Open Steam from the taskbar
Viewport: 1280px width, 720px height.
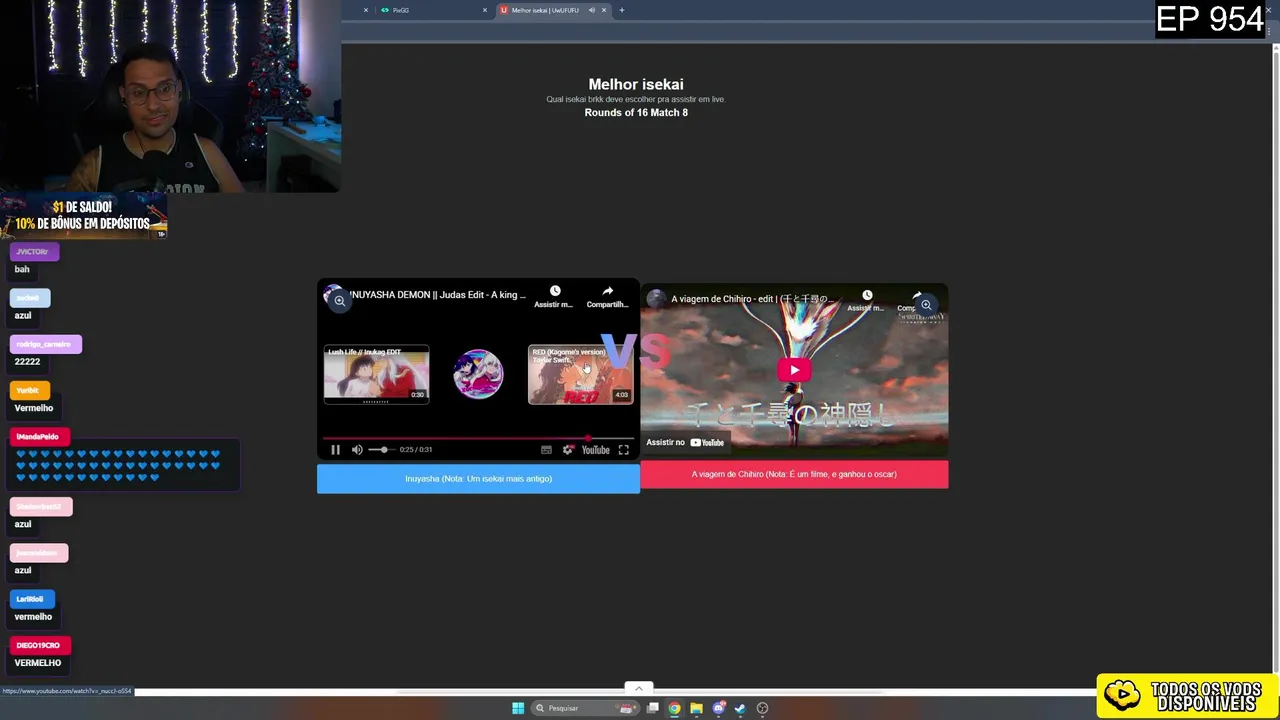740,708
